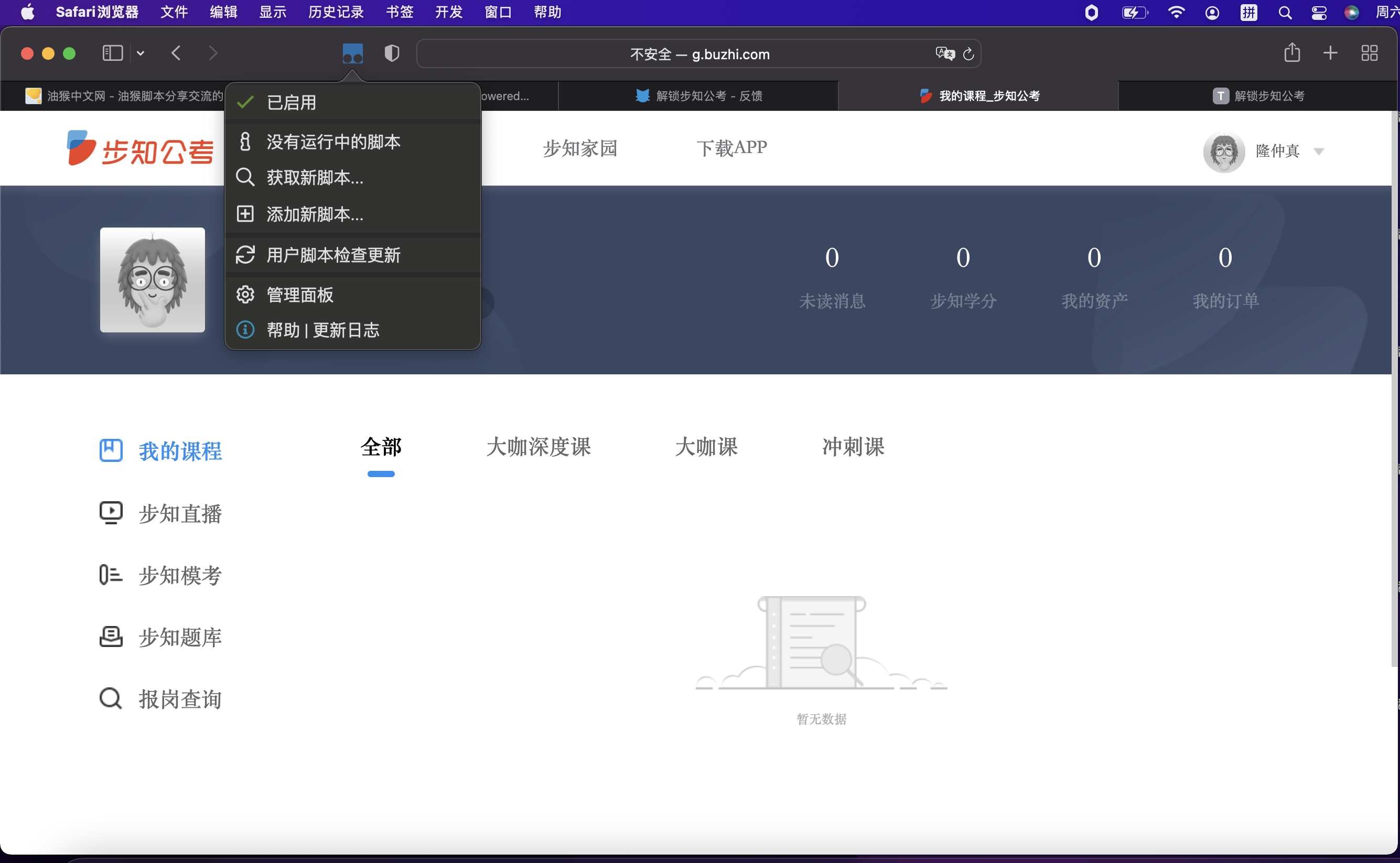
Task: Click the translate page icon in address bar
Action: pos(945,53)
